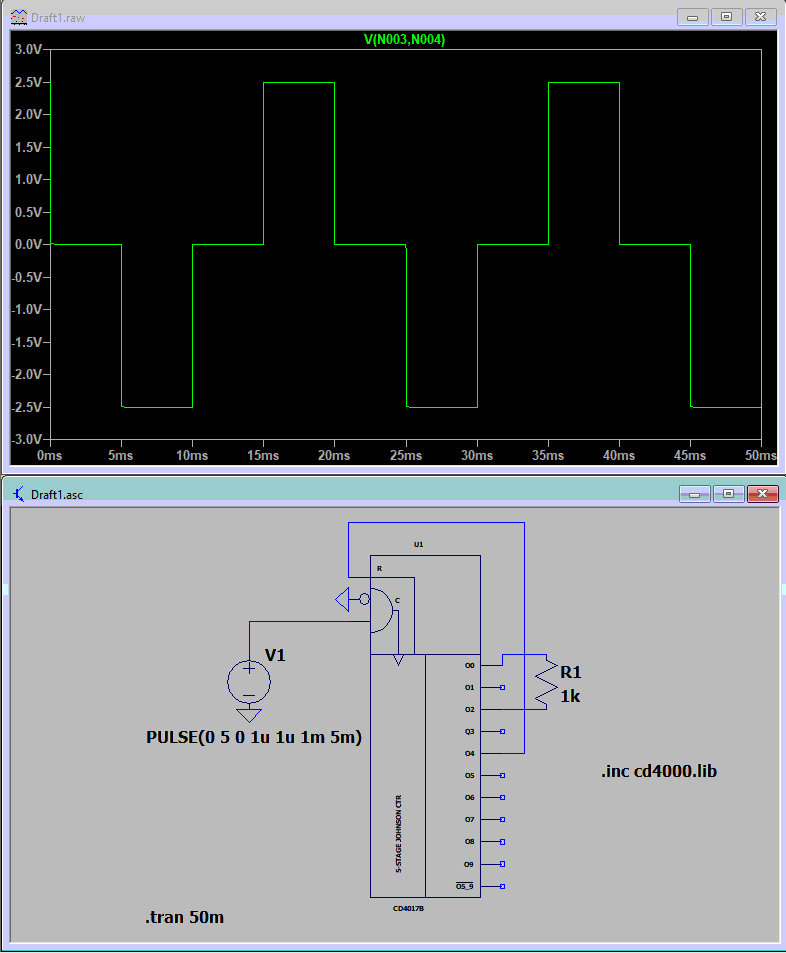786x953 pixels.
Task: Close the Draft1.asc schematic window
Action: click(762, 494)
